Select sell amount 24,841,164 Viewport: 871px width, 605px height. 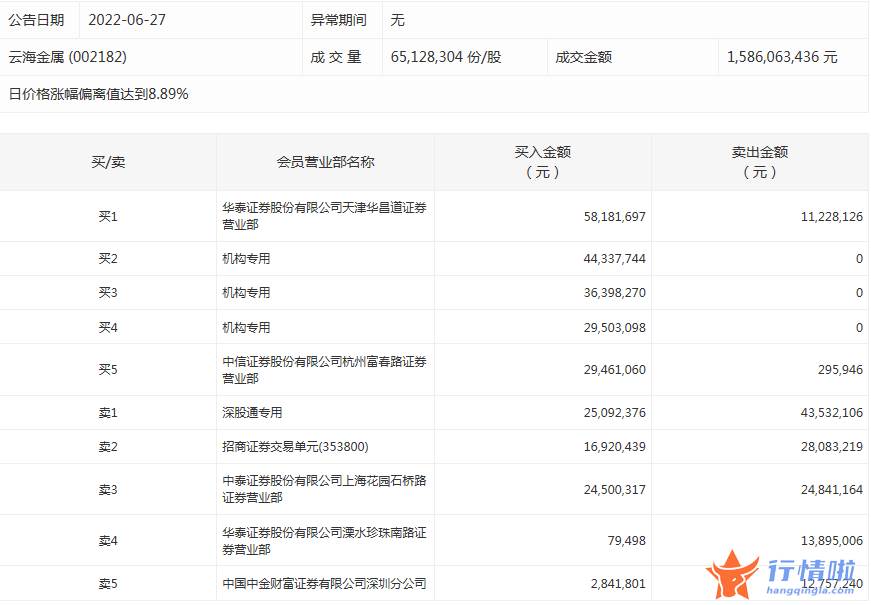pyautogui.click(x=832, y=489)
